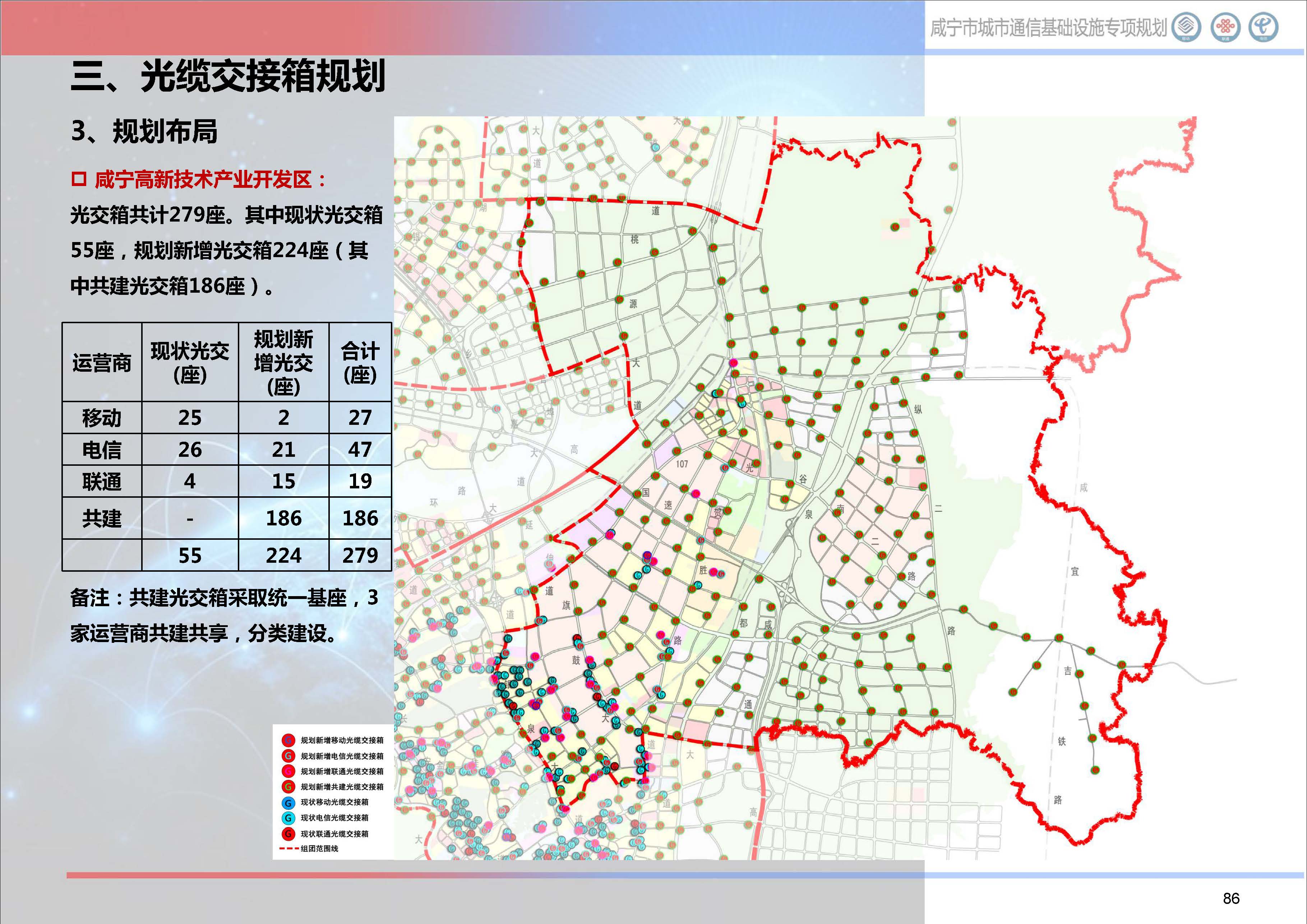This screenshot has height=924, width=1307.
Task: Click legend label 规划新增共建光缆交接箱
Action: [x=342, y=787]
